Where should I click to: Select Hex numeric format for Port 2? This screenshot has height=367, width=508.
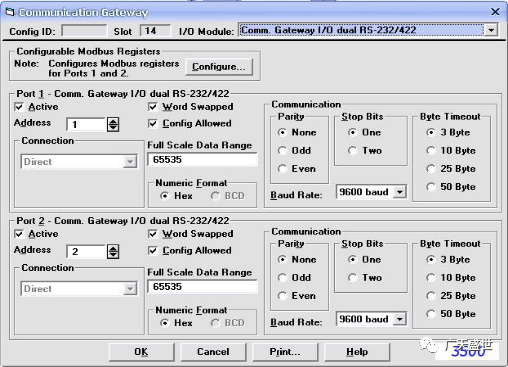point(164,323)
